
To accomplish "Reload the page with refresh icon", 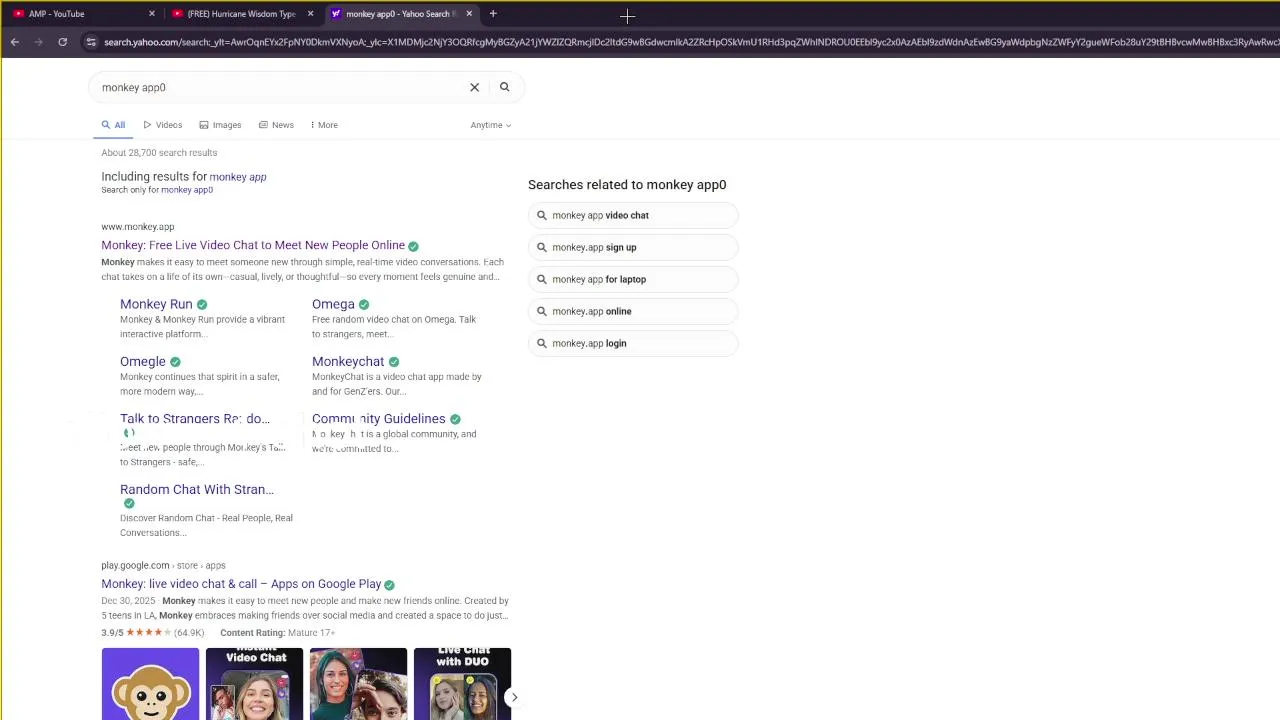I will pyautogui.click(x=62, y=42).
